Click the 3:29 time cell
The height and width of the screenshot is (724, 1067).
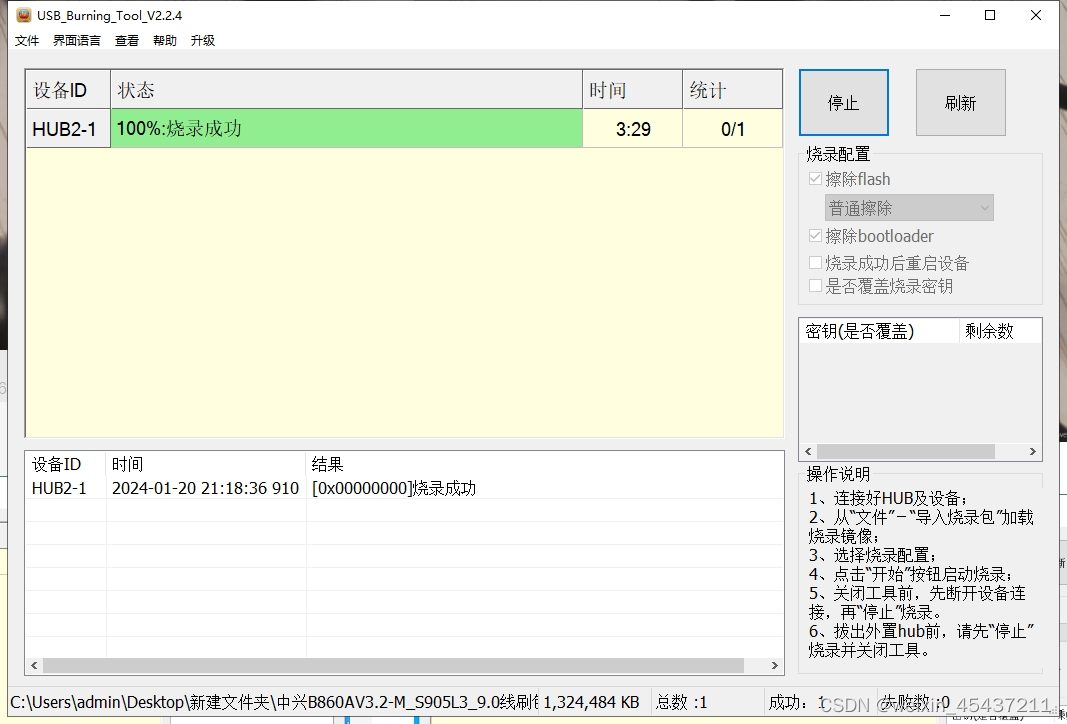click(633, 129)
